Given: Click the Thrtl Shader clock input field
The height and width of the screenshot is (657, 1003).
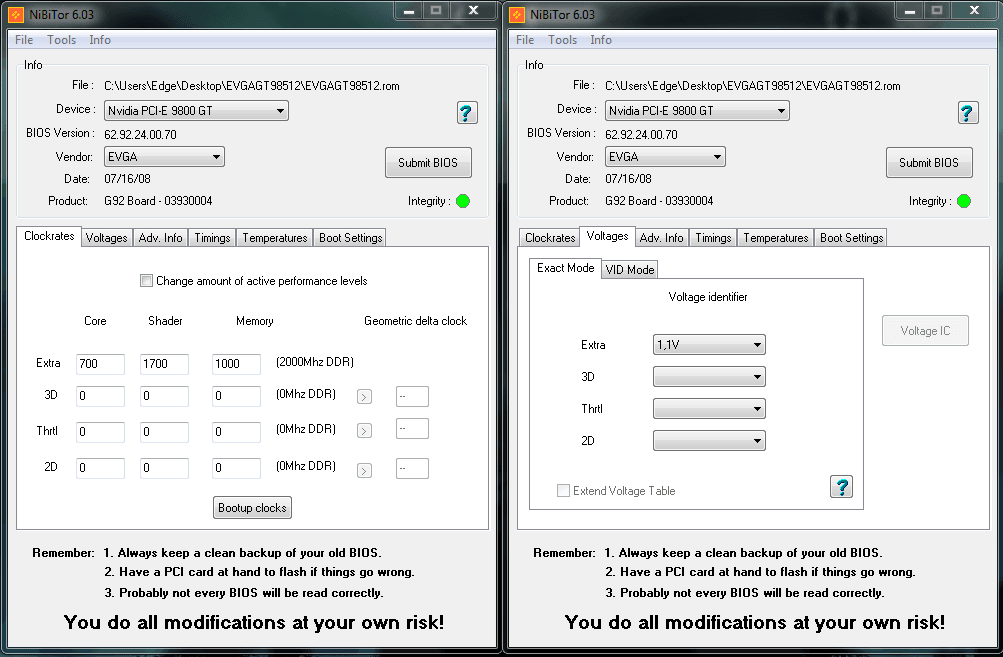Looking at the screenshot, I should pyautogui.click(x=164, y=432).
